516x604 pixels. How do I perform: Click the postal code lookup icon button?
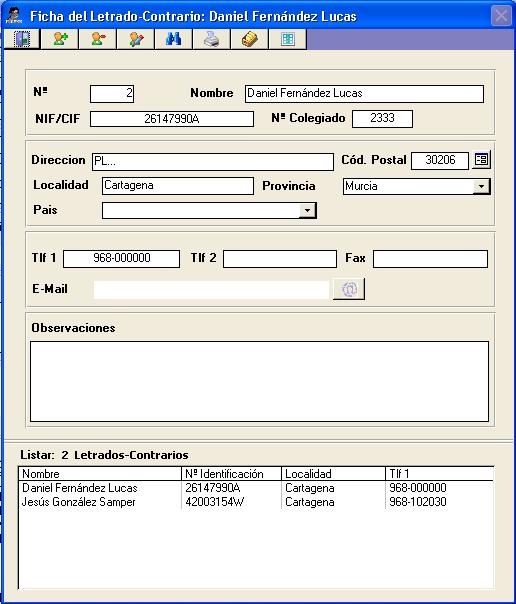(x=481, y=159)
